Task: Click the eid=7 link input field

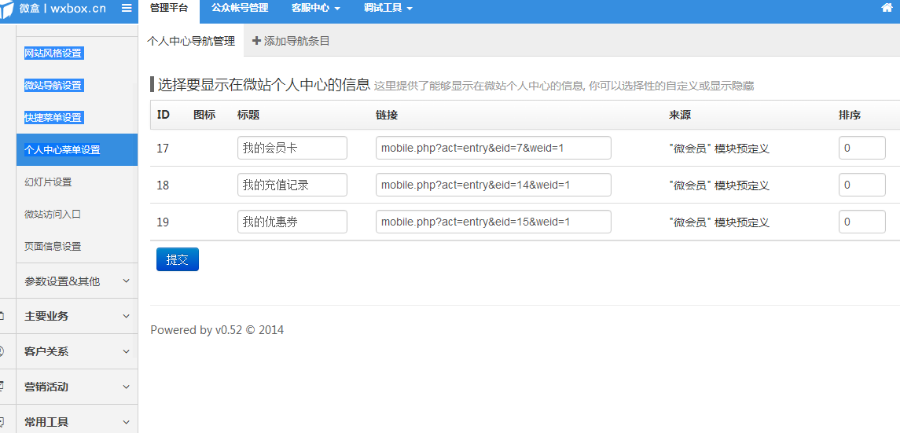Action: point(494,148)
